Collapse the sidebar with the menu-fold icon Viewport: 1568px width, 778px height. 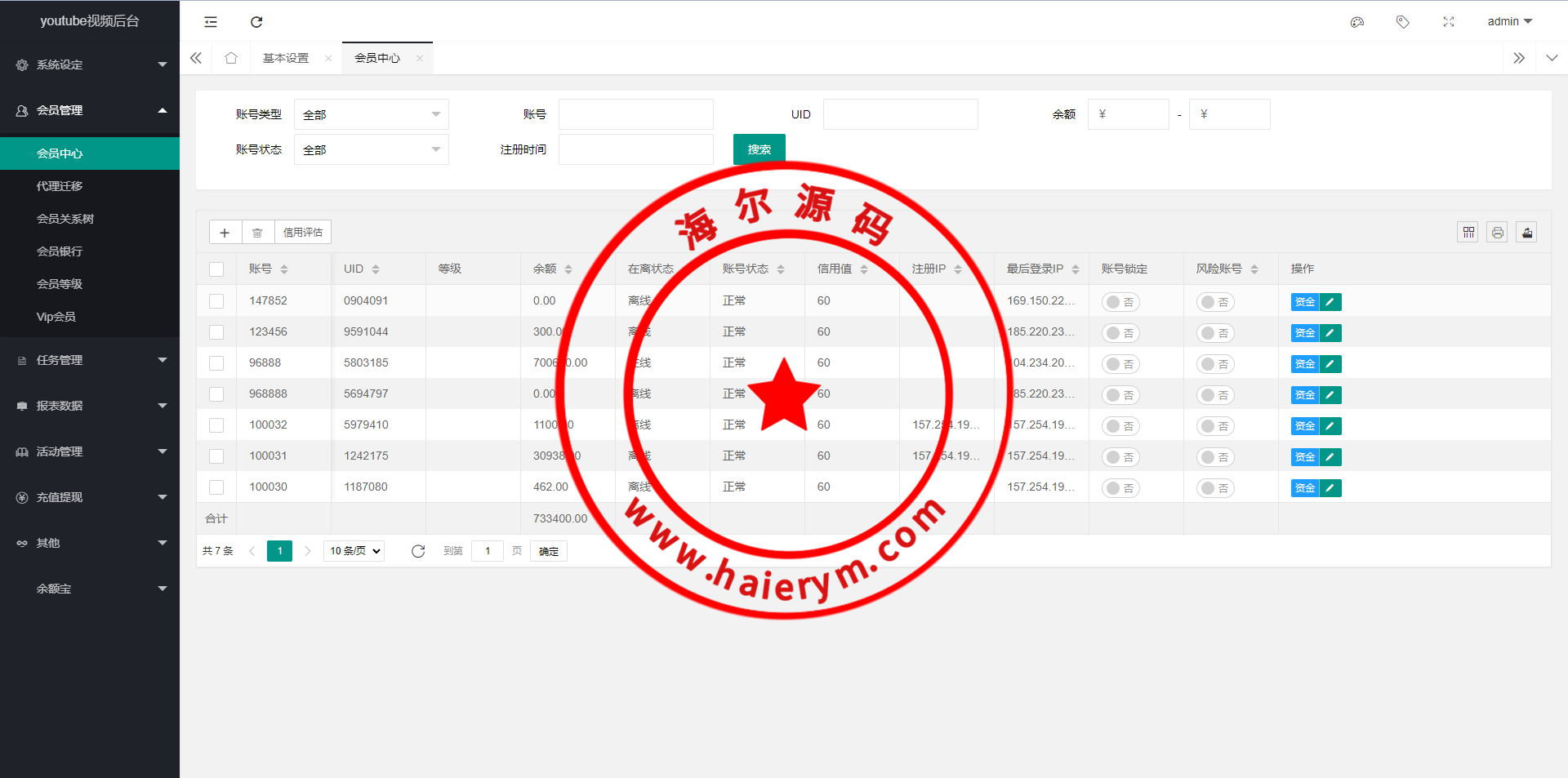pos(211,22)
